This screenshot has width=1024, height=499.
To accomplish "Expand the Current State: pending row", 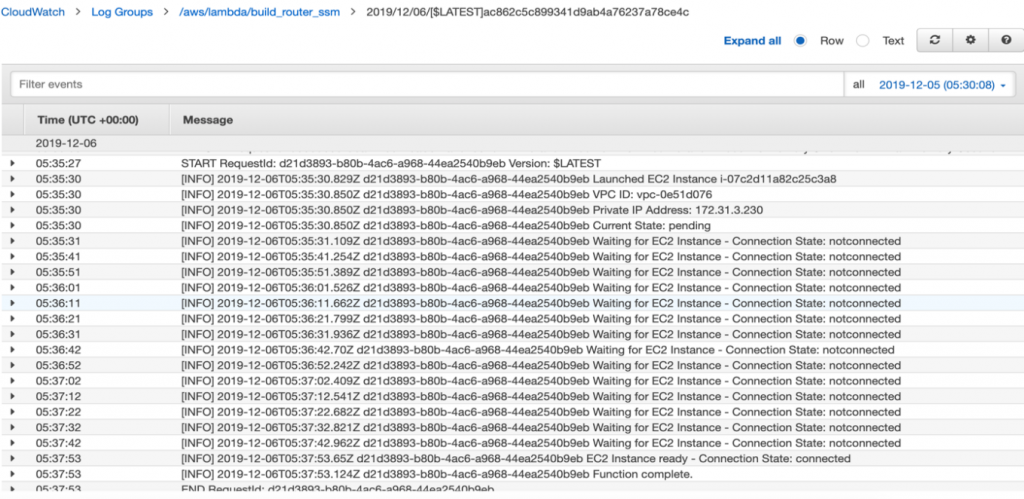I will click(x=12, y=225).
